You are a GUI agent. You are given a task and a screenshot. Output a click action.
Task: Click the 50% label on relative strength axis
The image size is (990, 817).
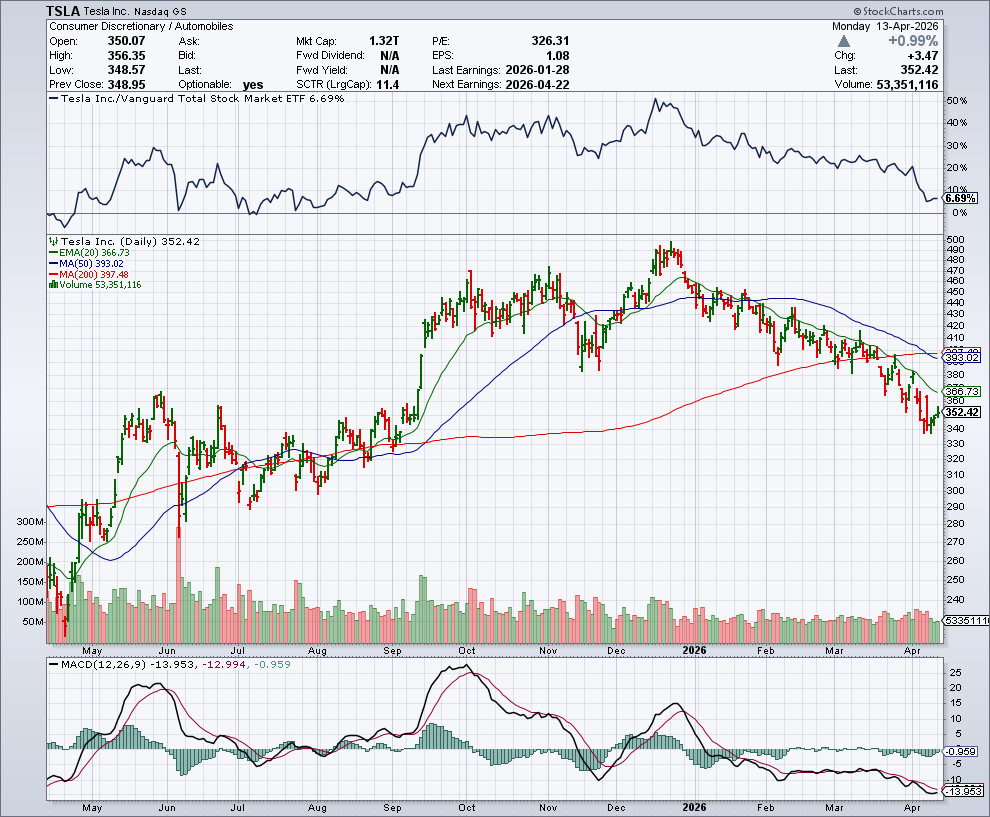(x=957, y=100)
